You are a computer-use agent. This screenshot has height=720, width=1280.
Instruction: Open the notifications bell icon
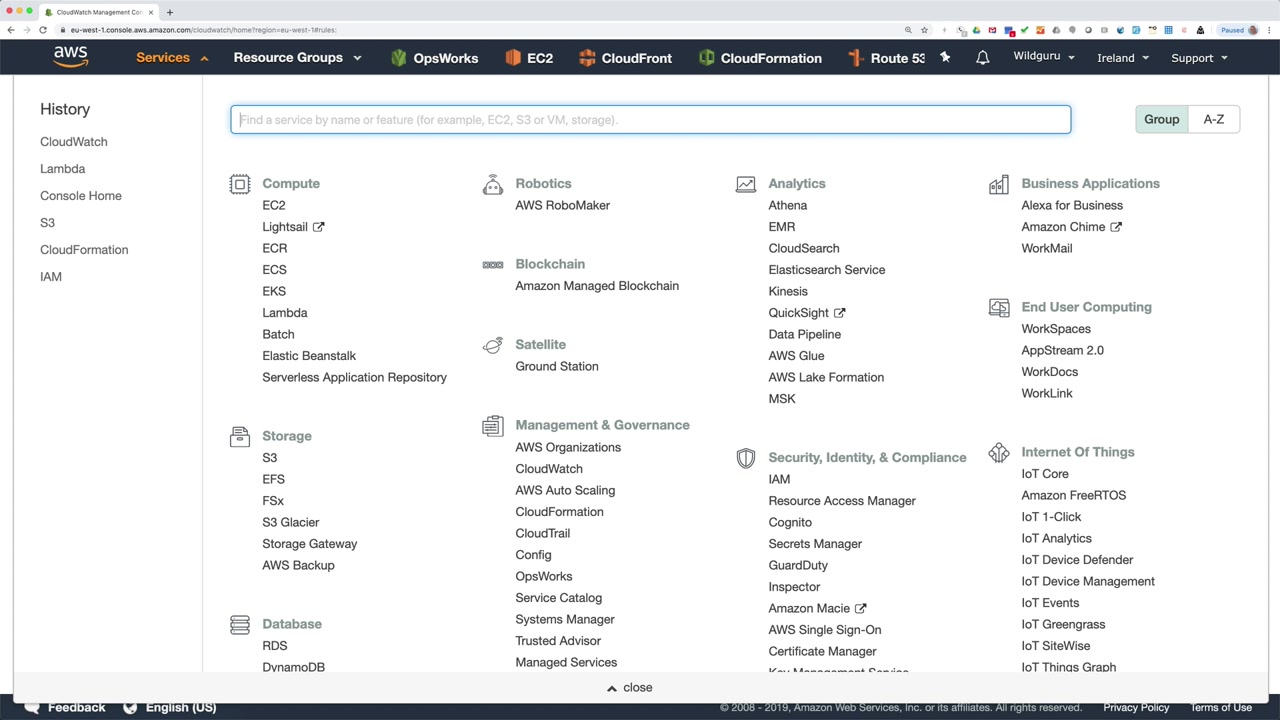[982, 58]
